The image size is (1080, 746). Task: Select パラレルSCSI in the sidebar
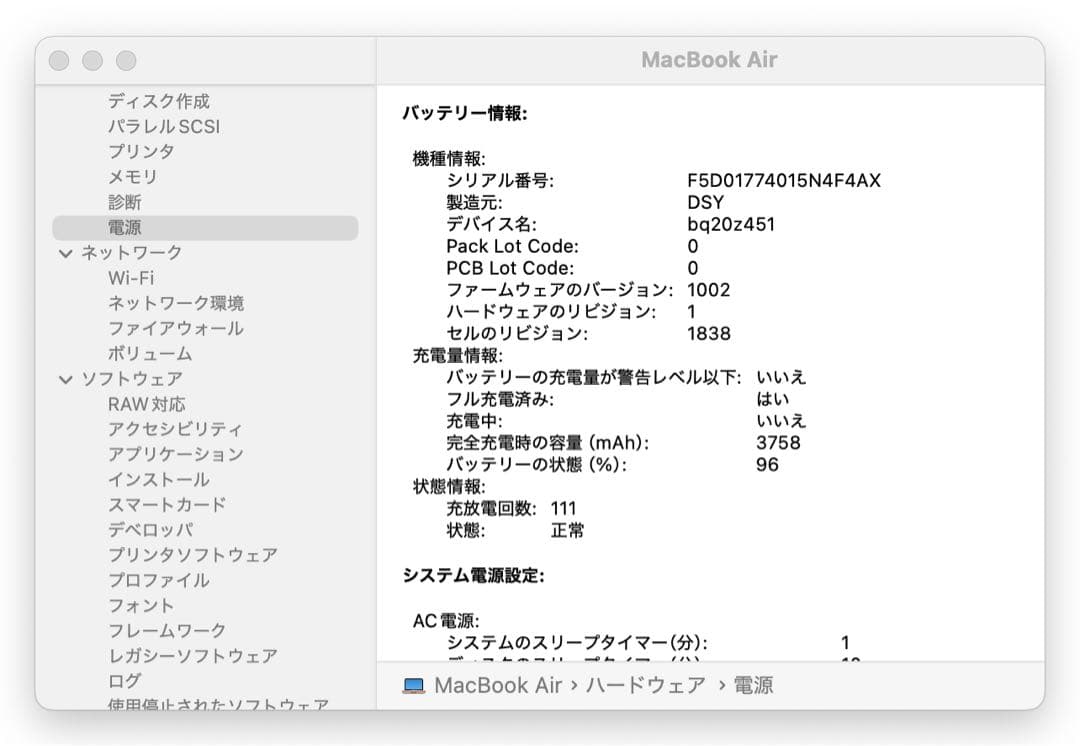pyautogui.click(x=164, y=127)
